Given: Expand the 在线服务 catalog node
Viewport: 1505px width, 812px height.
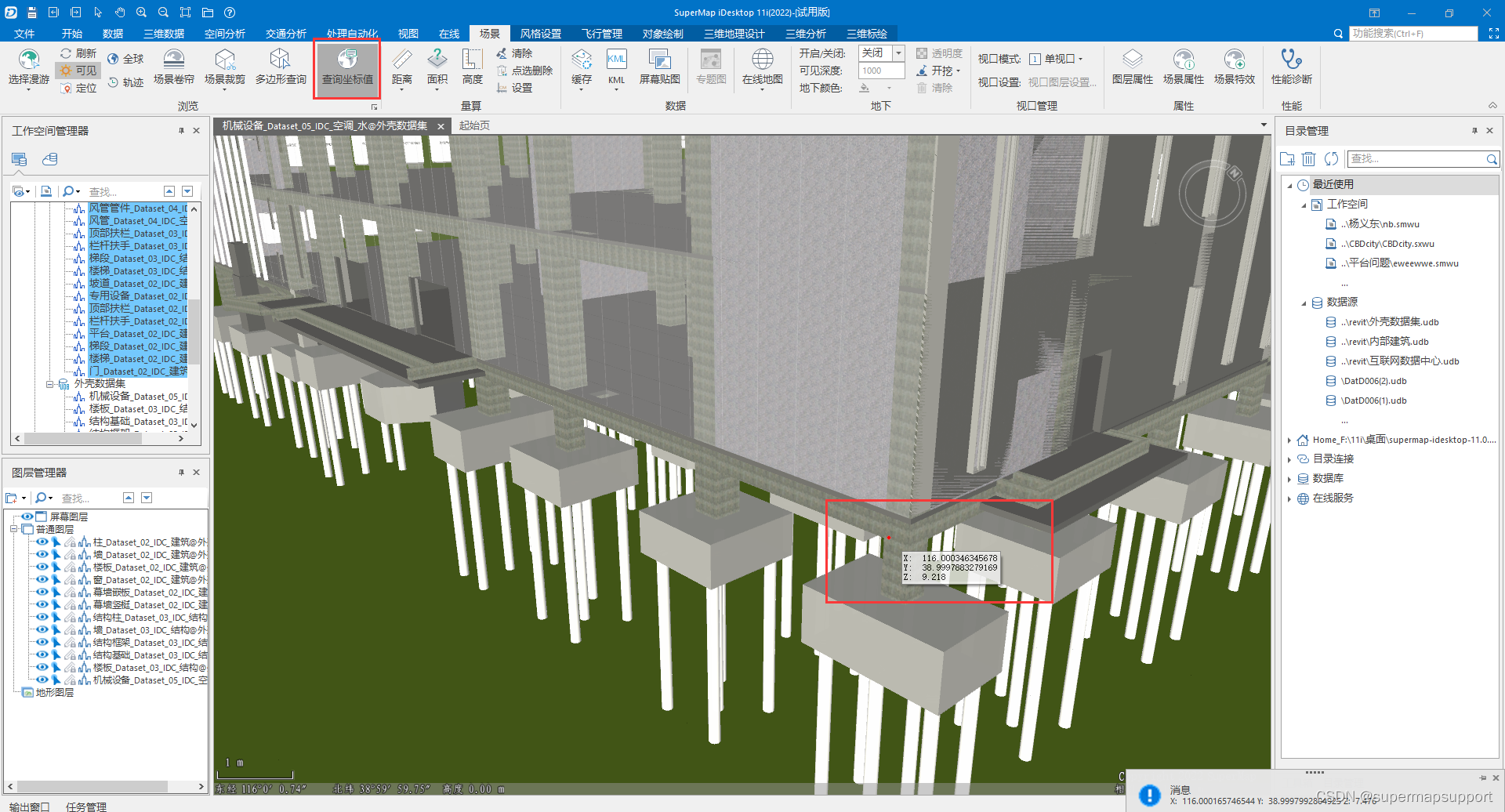Looking at the screenshot, I should point(1289,498).
